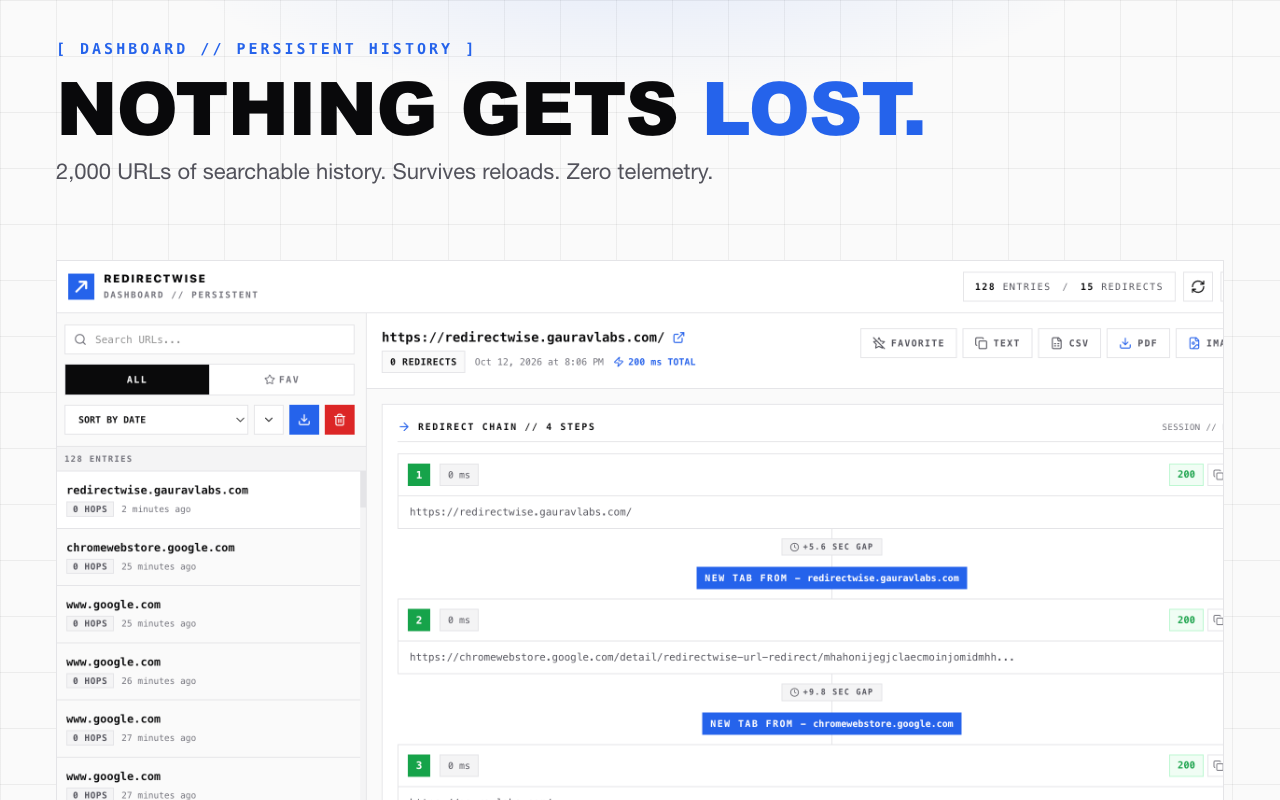Screen dimensions: 1280x800
Task: Mark the URL as Favorite
Action: (909, 343)
